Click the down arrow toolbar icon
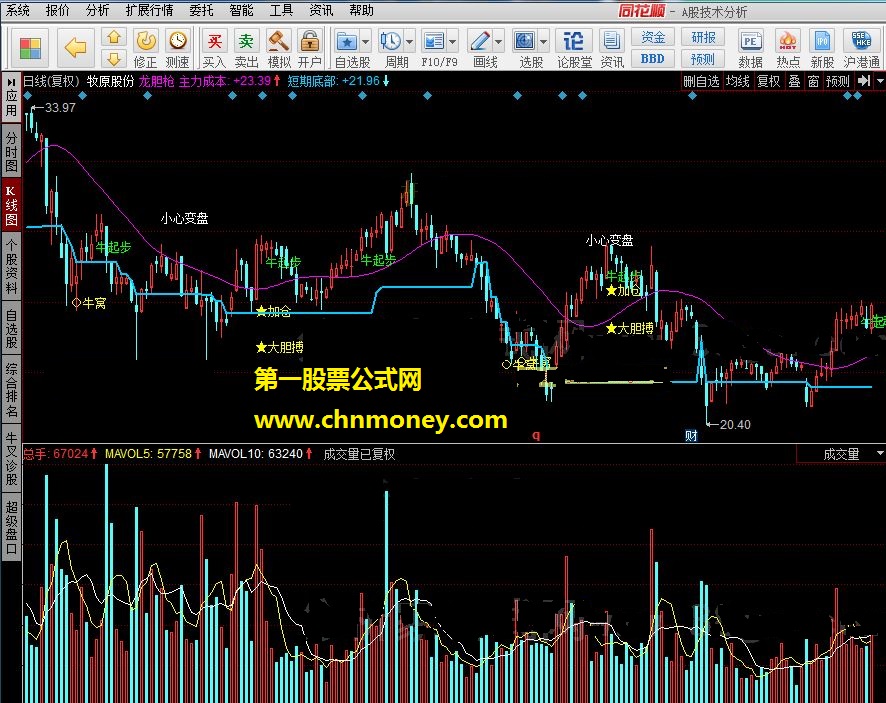 [x=114, y=59]
